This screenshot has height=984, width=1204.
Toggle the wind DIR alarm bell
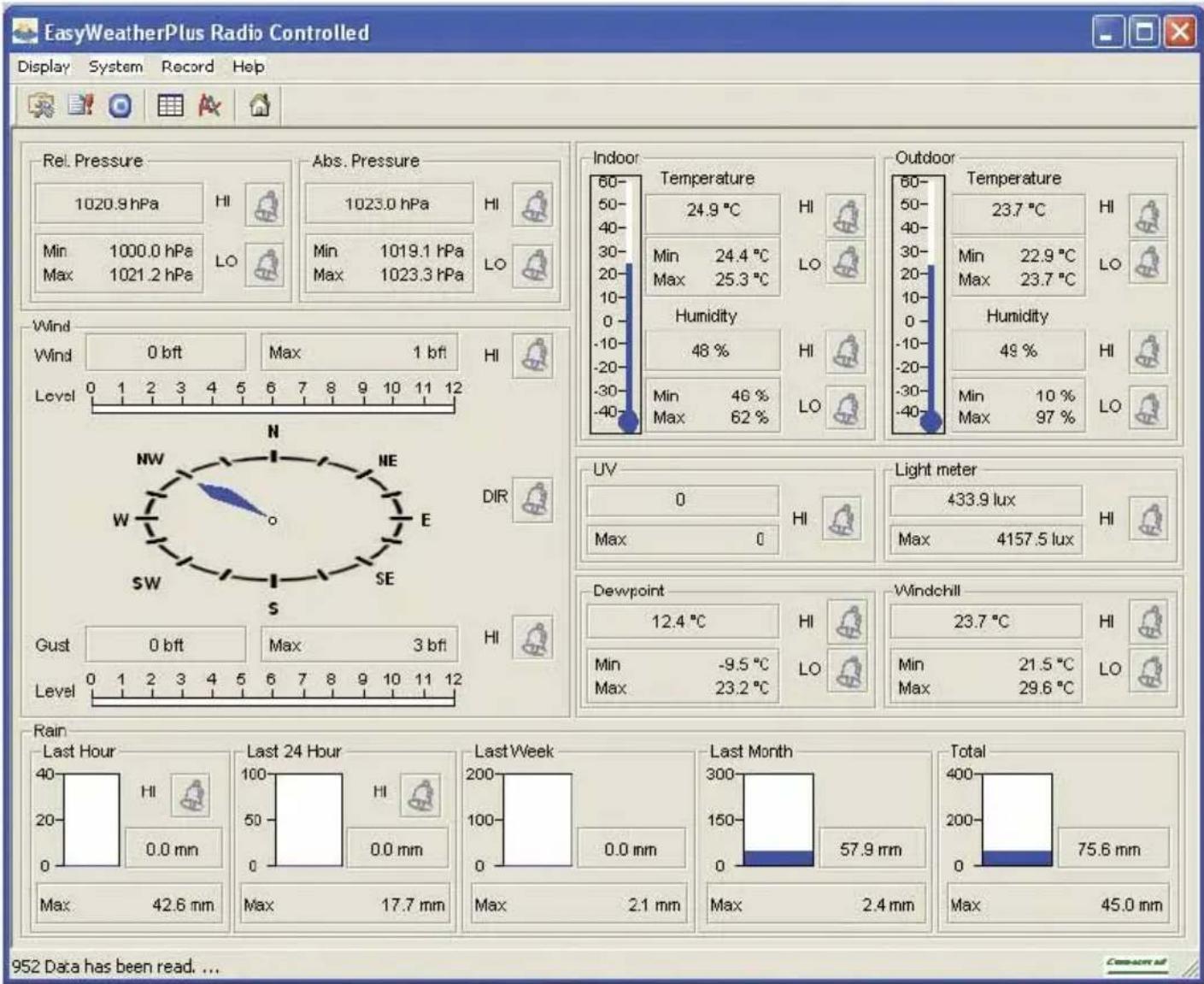pos(533,499)
